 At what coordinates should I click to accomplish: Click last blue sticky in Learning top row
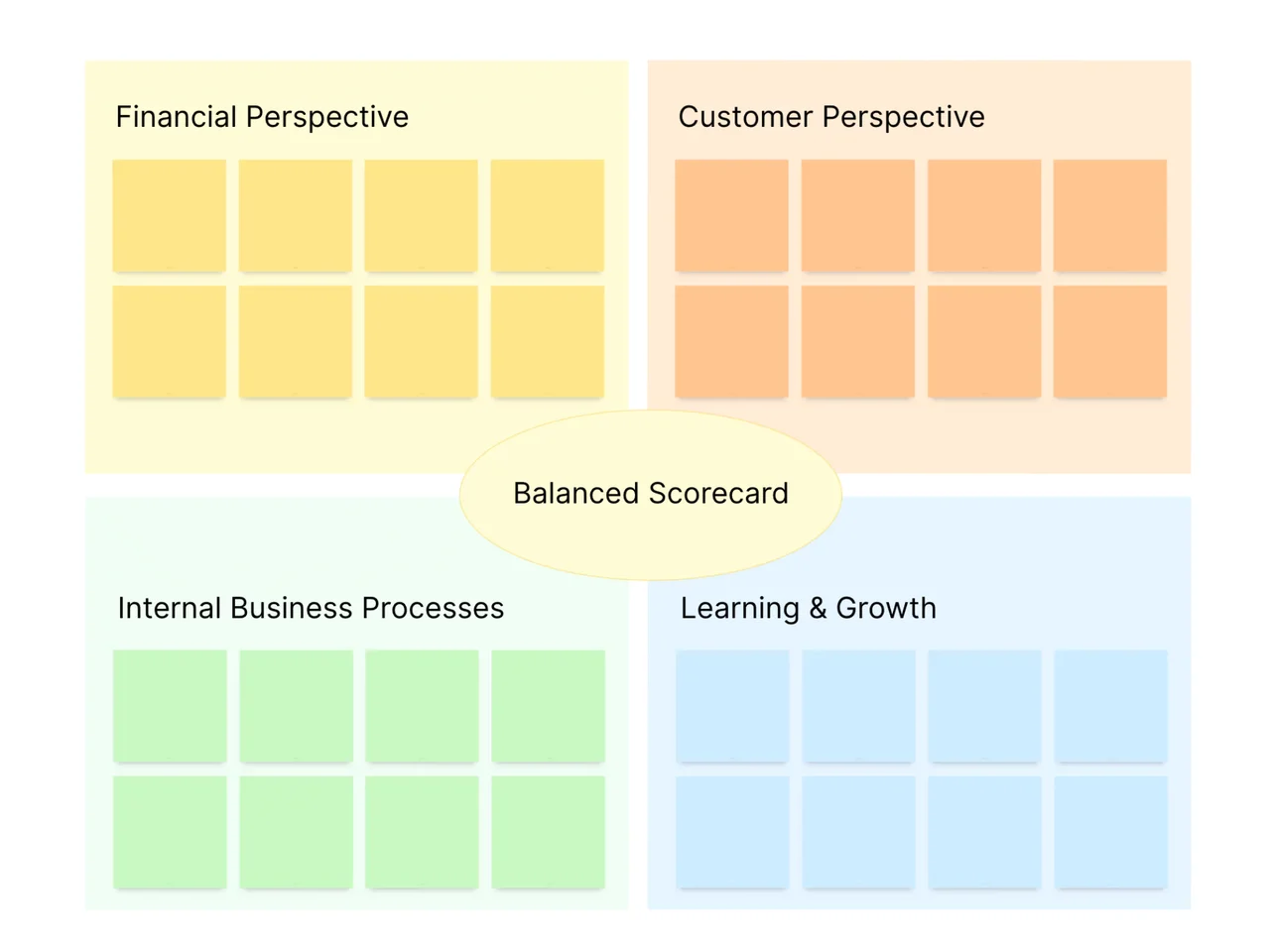(1111, 706)
